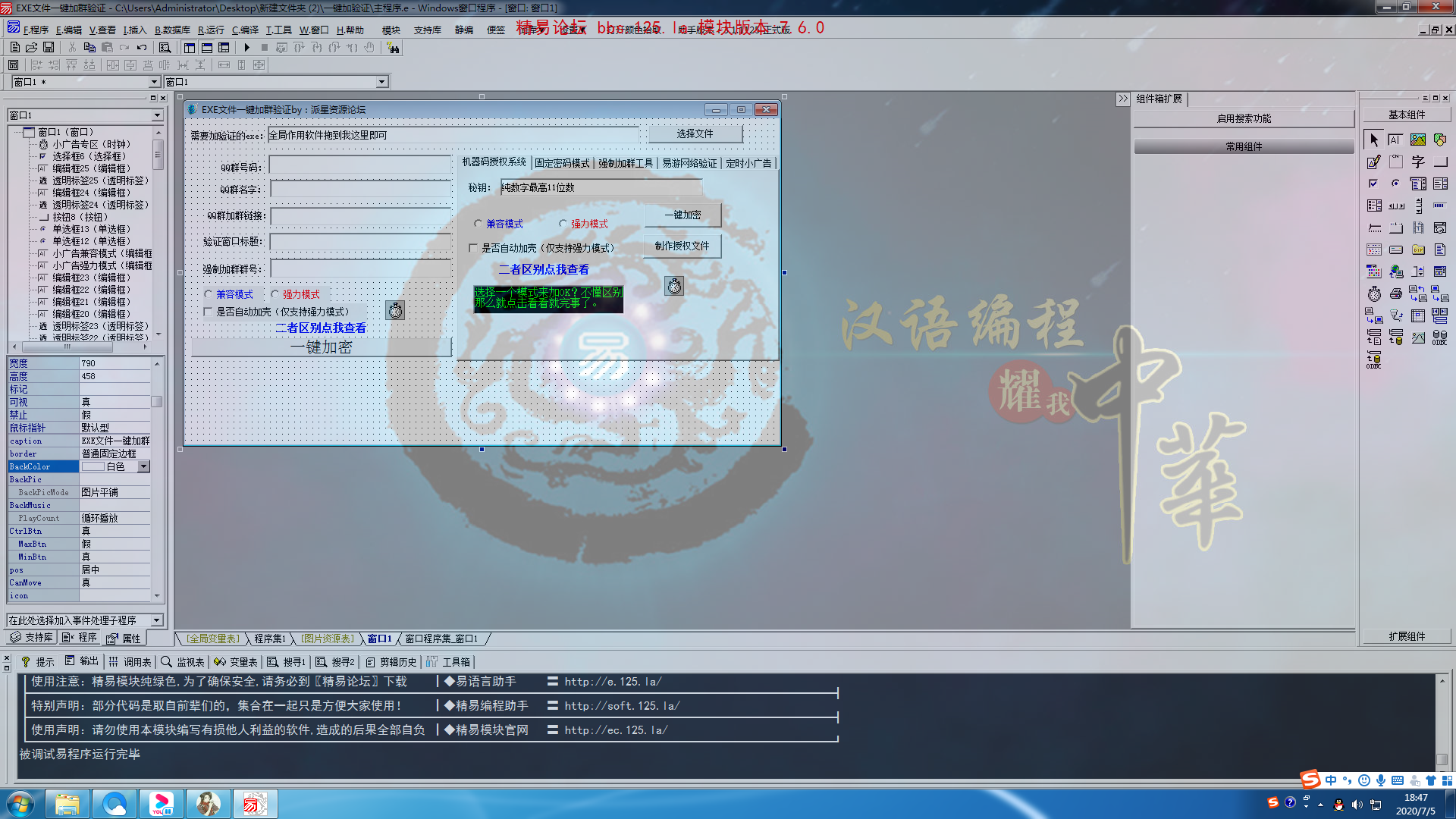Select the timer (stopwatch) component icon
1456x819 pixels.
pyautogui.click(x=1374, y=293)
